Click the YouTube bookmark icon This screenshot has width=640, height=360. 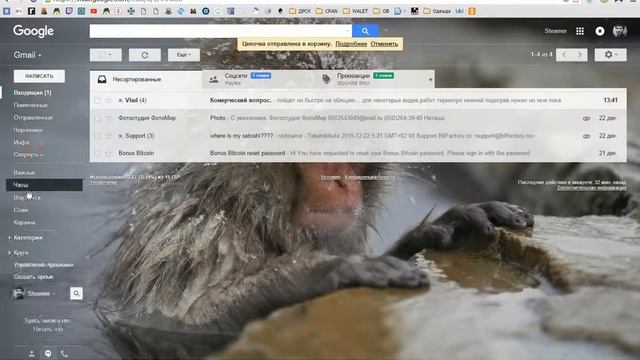(x=94, y=11)
